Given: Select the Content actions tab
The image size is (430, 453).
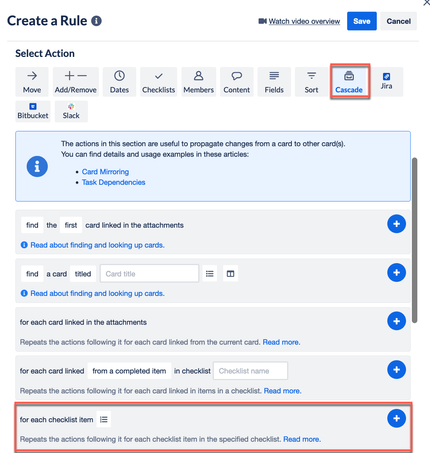Looking at the screenshot, I should point(237,82).
